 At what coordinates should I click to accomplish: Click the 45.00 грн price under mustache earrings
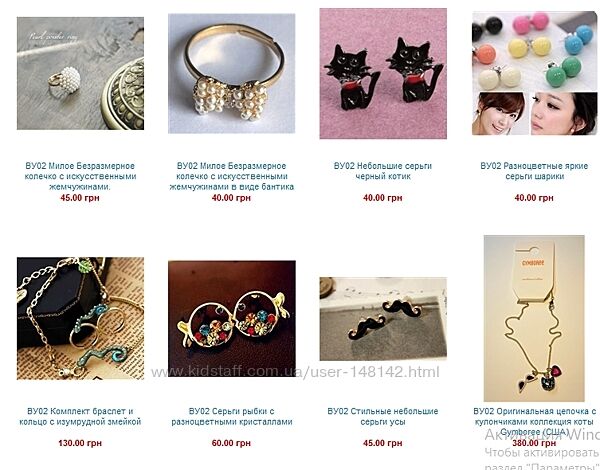click(383, 443)
